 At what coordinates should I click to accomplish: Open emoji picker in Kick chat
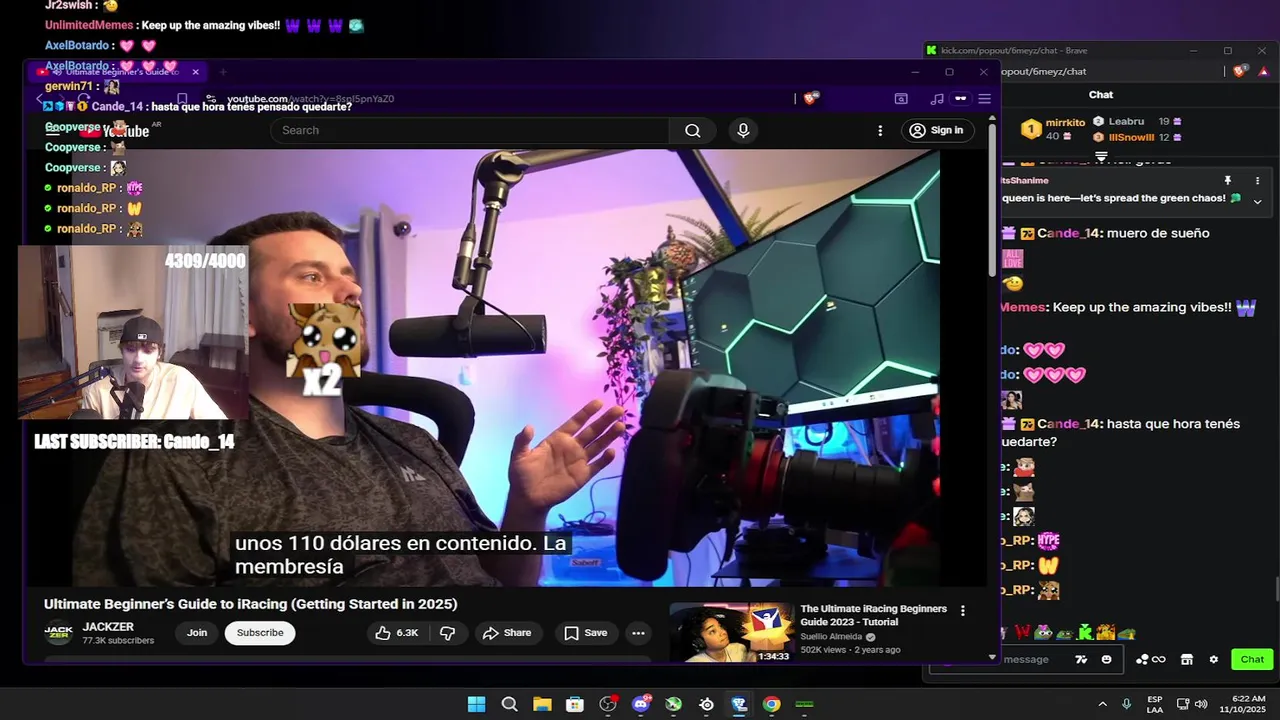point(1106,659)
